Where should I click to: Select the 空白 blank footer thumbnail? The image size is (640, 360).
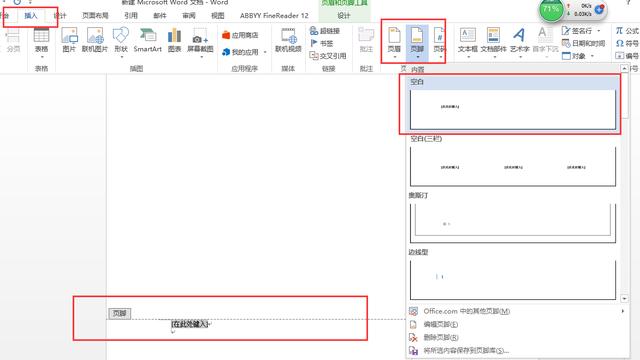pos(513,109)
